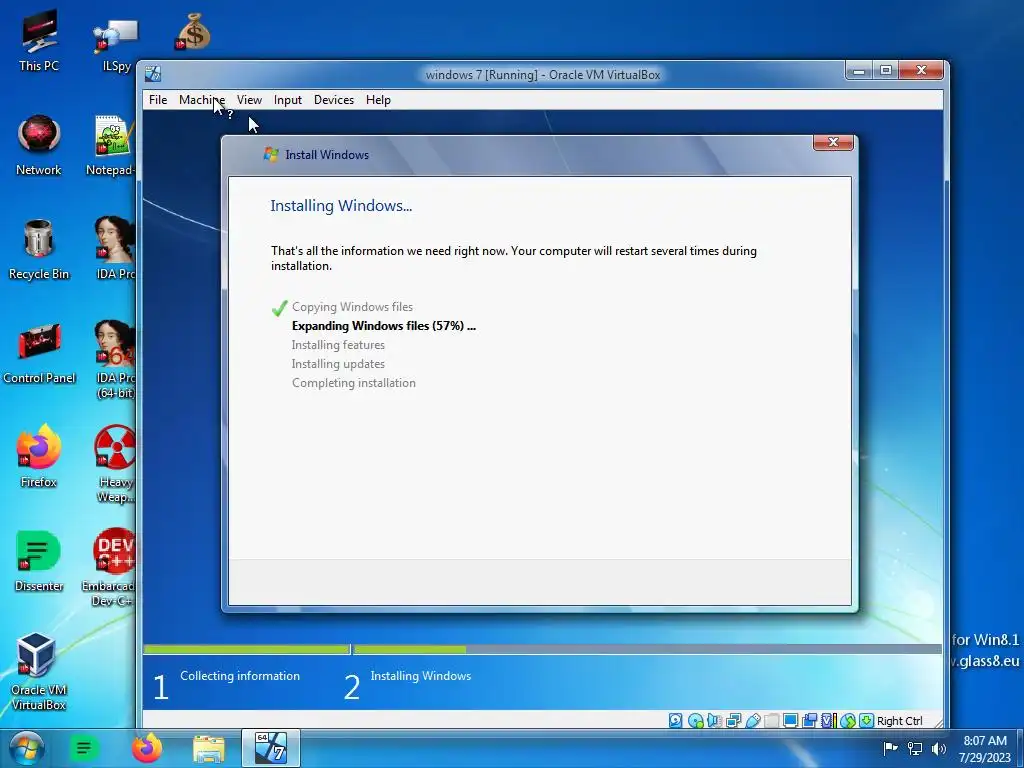Screen dimensions: 1024x768
Task: Click the running Windows 7 VM taskbar button
Action: coord(270,748)
